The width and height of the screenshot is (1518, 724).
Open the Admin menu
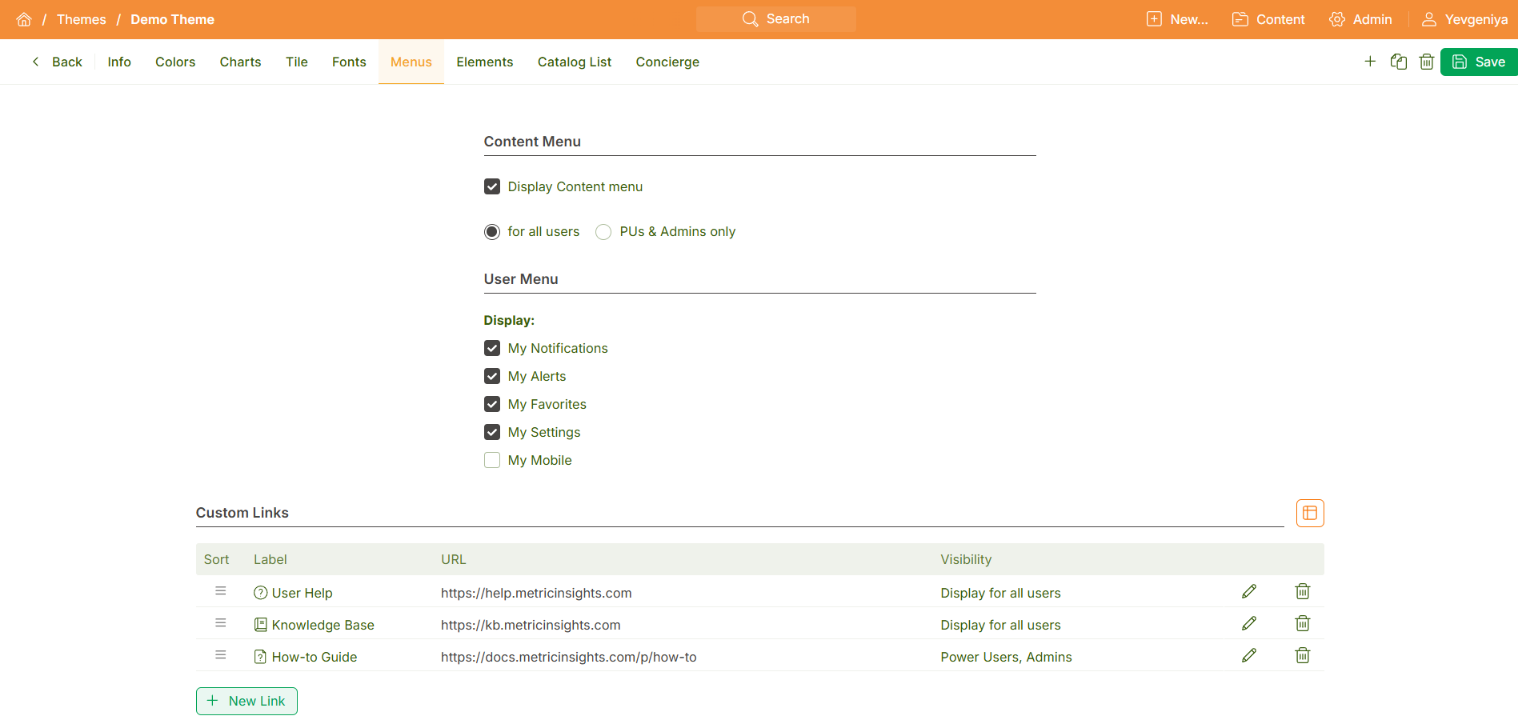coord(1360,20)
